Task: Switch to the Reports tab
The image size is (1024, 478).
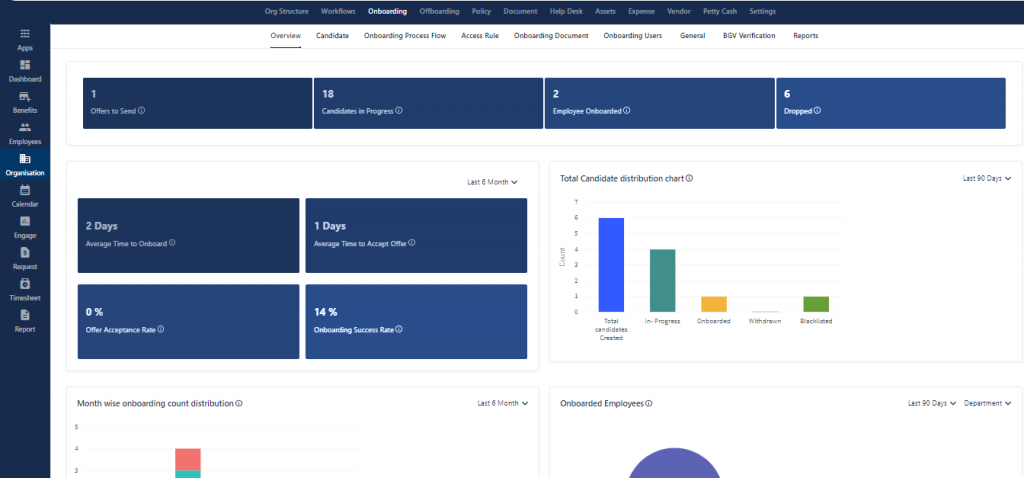Action: coord(805,36)
